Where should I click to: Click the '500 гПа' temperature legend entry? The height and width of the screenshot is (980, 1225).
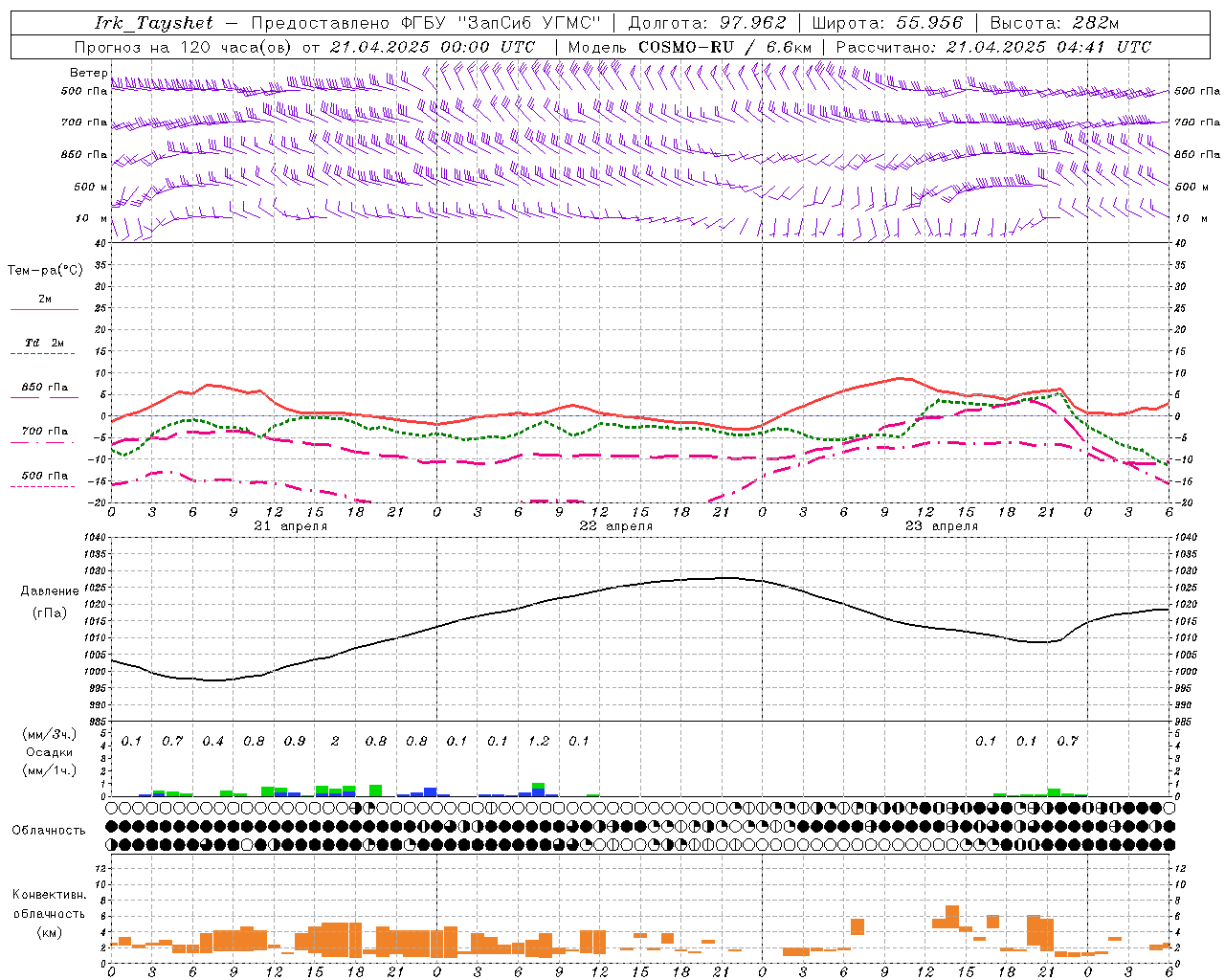[x=45, y=476]
